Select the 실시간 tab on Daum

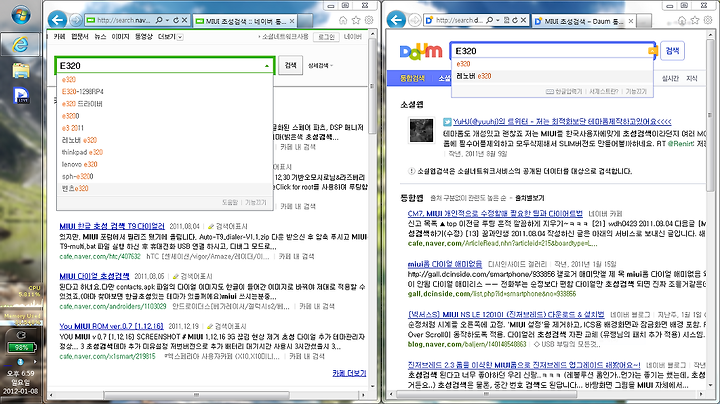click(670, 79)
